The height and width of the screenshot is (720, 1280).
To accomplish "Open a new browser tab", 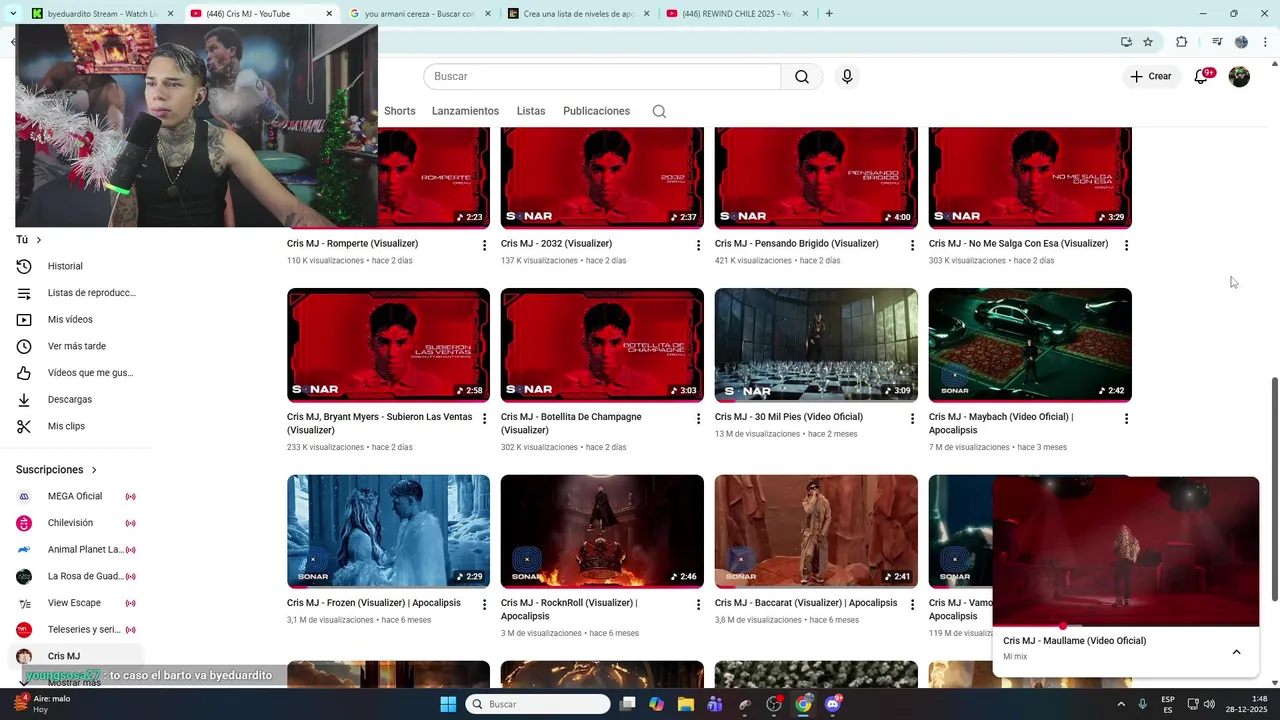I will pyautogui.click(x=829, y=14).
